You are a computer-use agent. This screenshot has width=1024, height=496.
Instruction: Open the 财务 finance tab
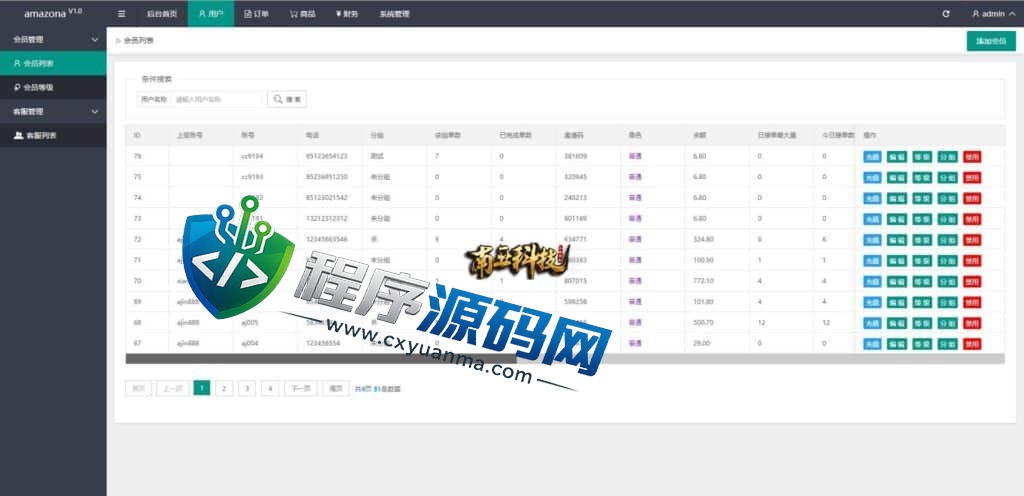(347, 14)
